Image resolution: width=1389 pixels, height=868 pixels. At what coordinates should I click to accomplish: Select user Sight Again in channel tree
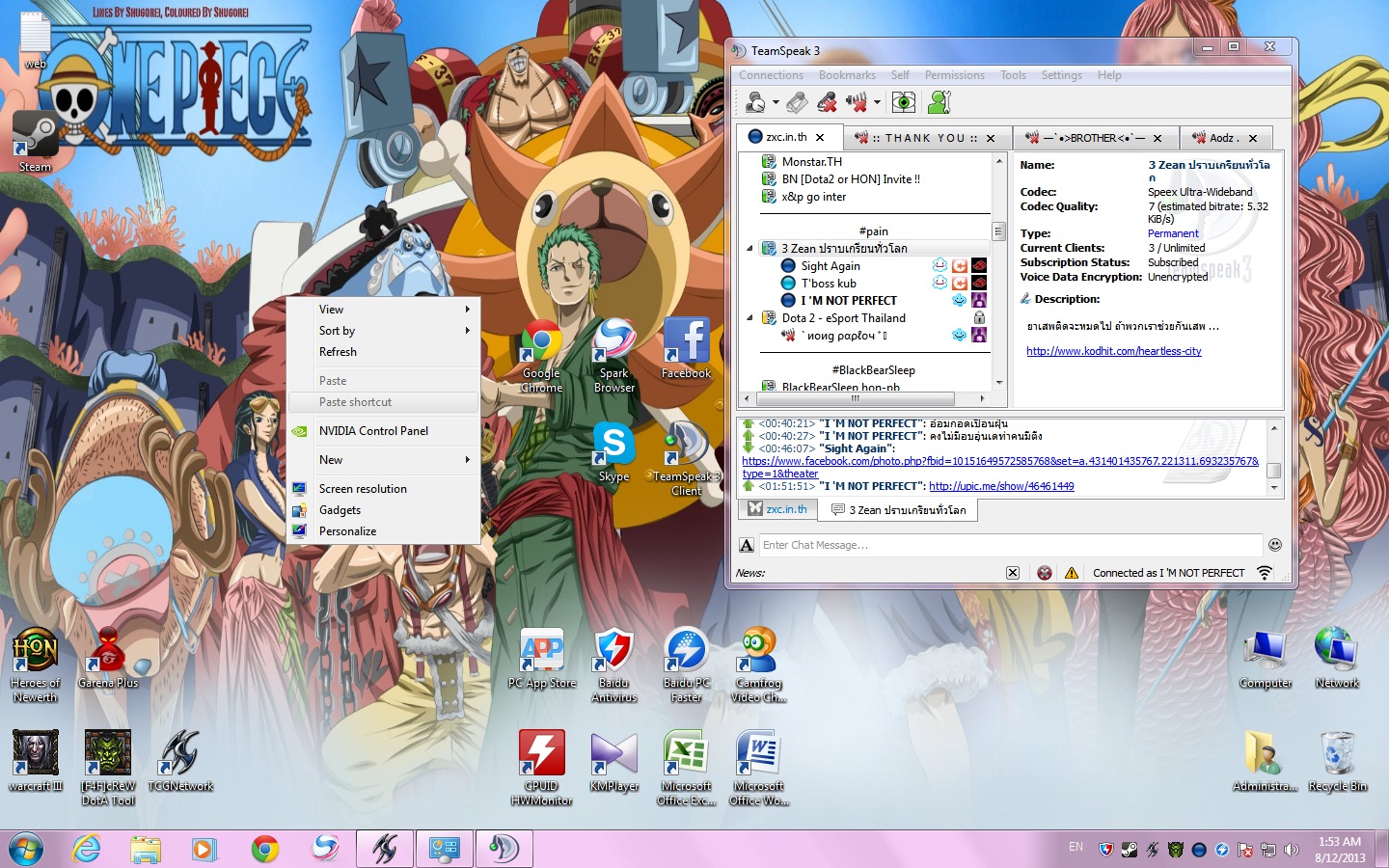click(x=831, y=266)
